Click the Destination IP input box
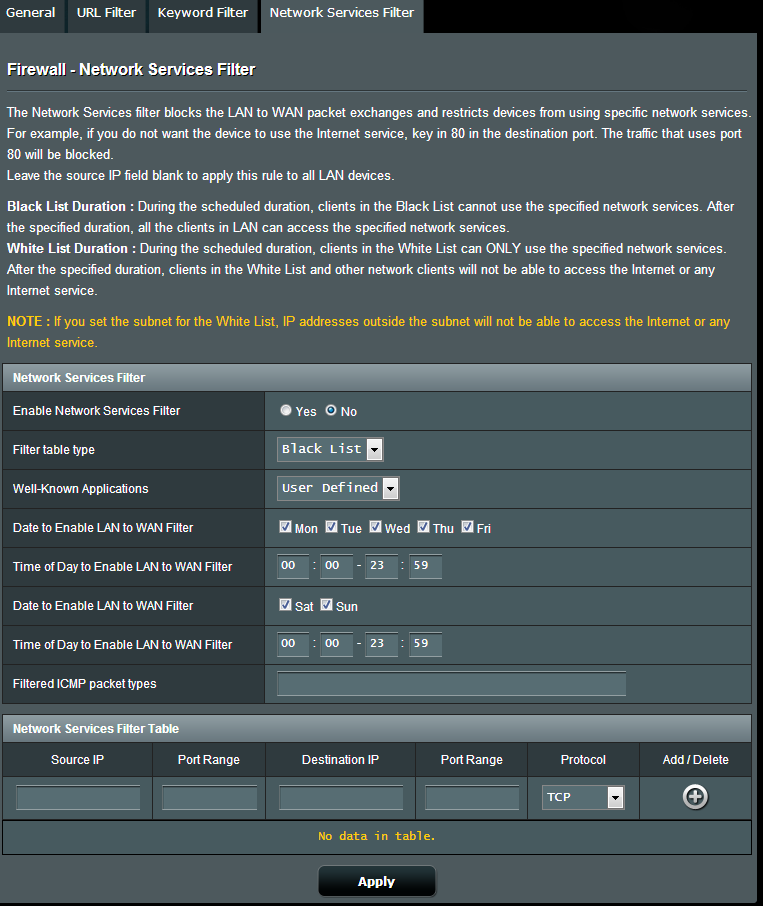763x906 pixels. coord(340,797)
